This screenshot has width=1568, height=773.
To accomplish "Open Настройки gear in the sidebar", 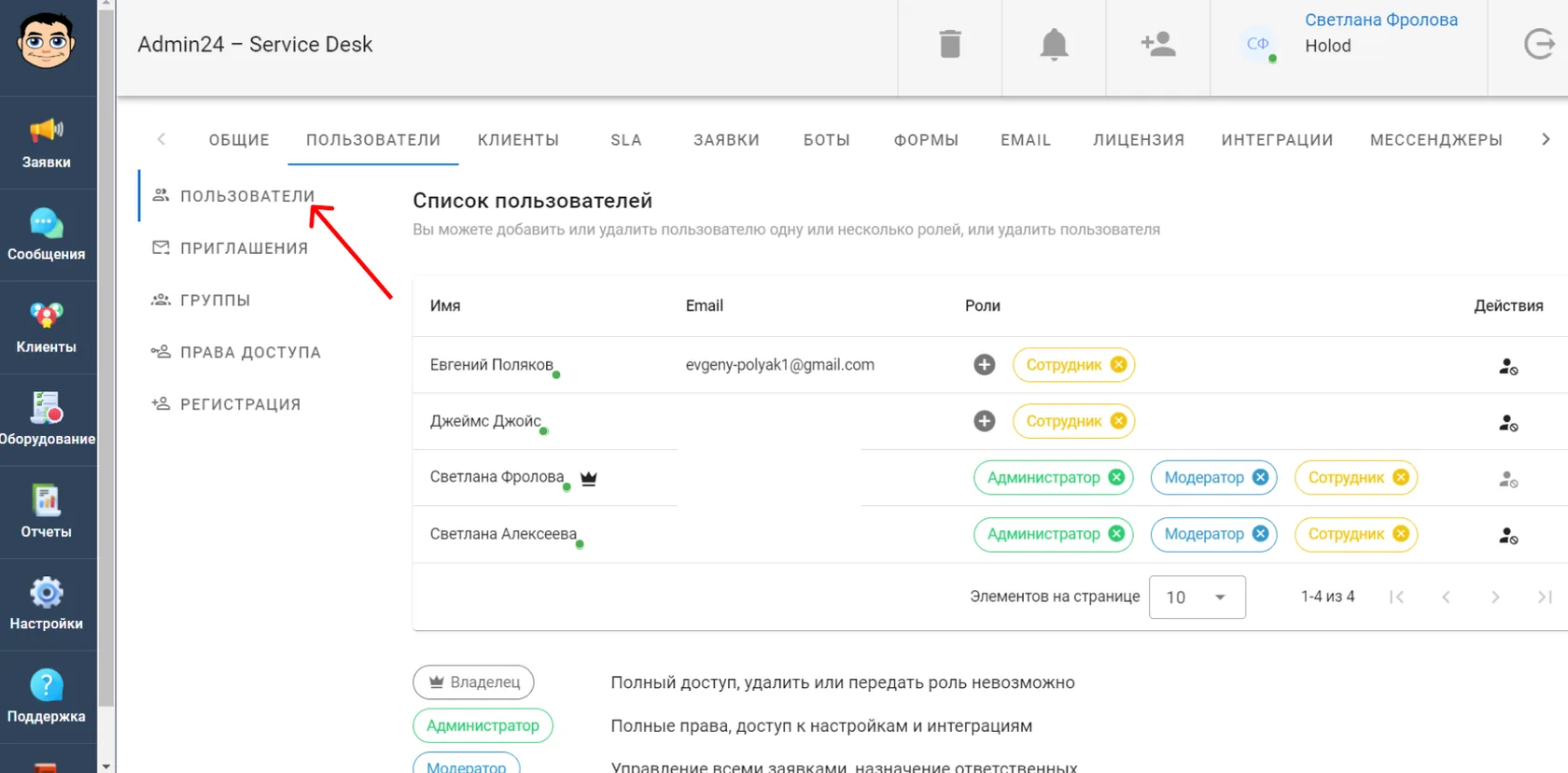I will point(47,604).
